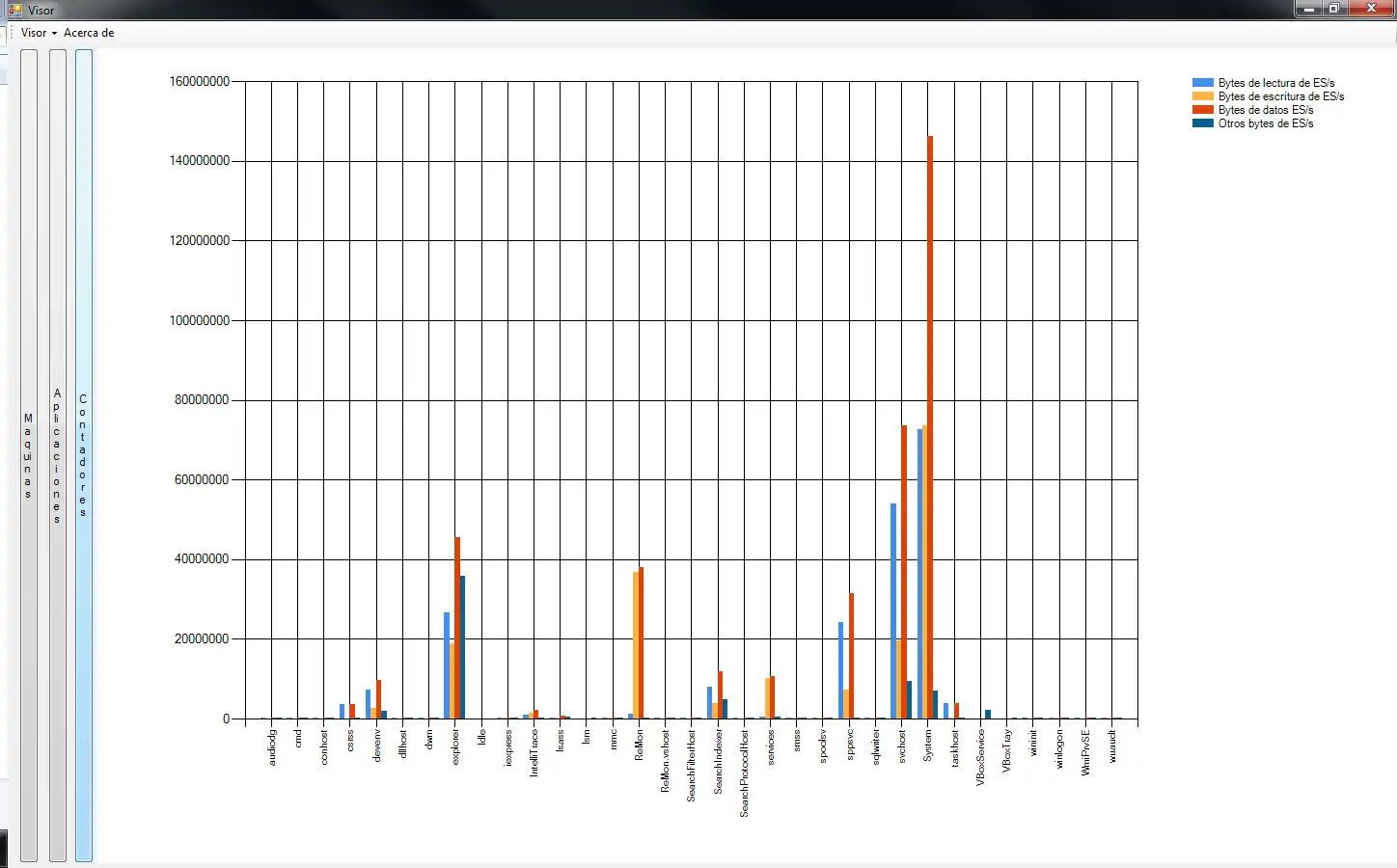Viewport: 1397px width, 868px height.
Task: Click x-axis label 'dllhost'
Action: click(403, 744)
